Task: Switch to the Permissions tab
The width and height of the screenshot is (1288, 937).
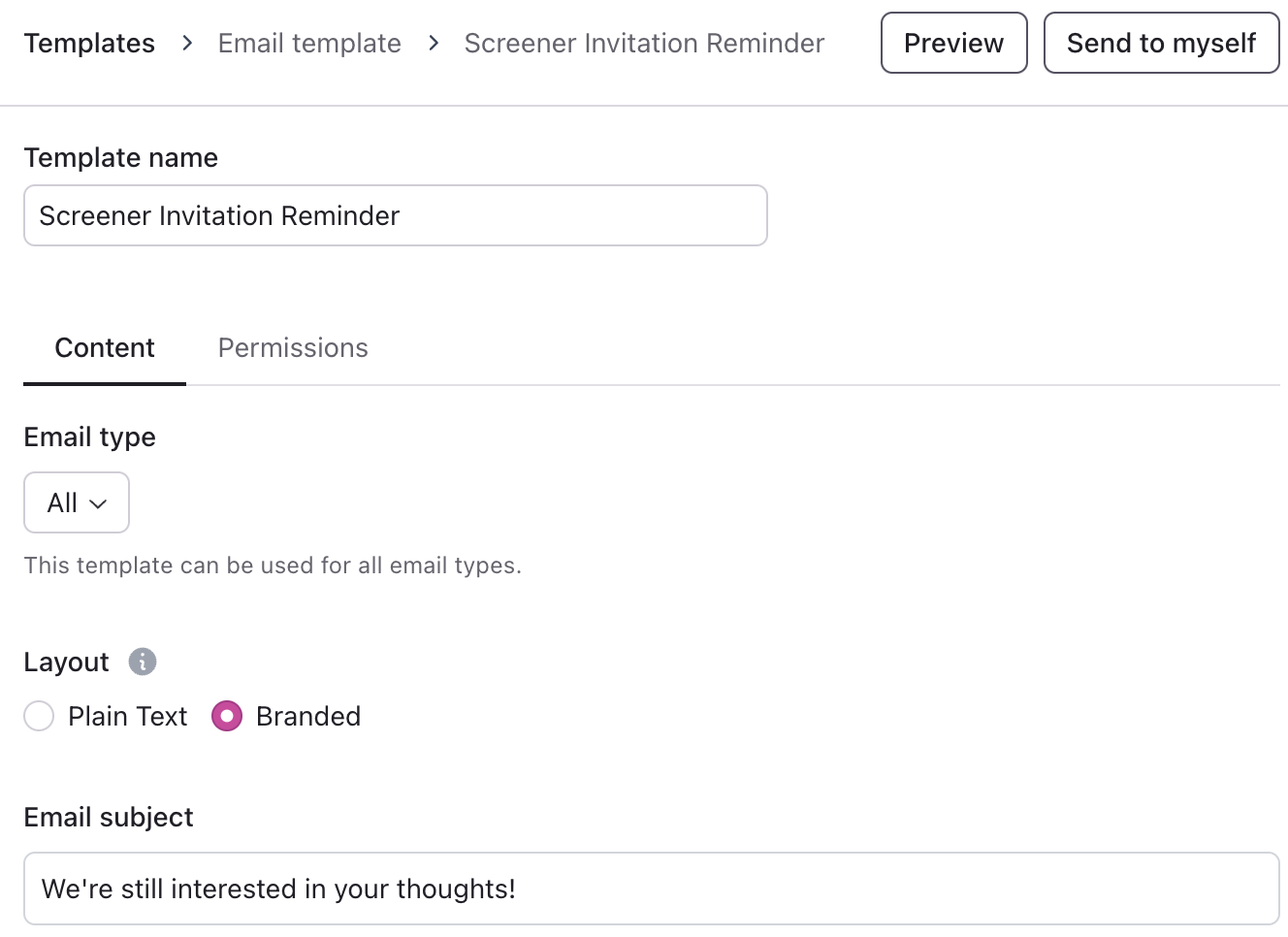Action: pyautogui.click(x=293, y=347)
